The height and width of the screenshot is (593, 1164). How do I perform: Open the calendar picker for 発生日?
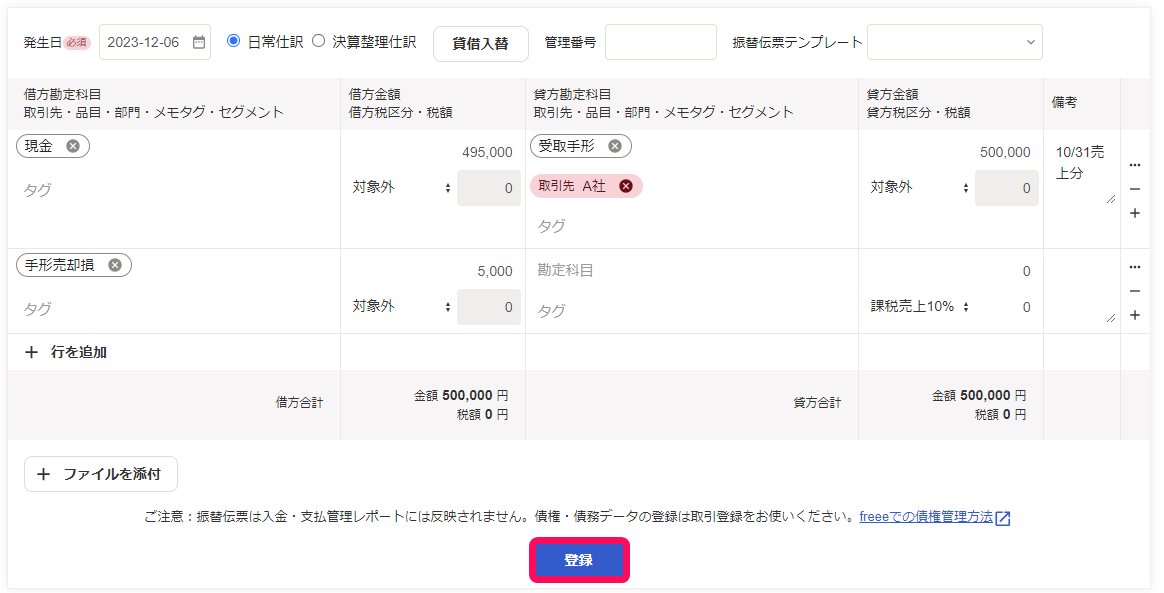pyautogui.click(x=199, y=42)
